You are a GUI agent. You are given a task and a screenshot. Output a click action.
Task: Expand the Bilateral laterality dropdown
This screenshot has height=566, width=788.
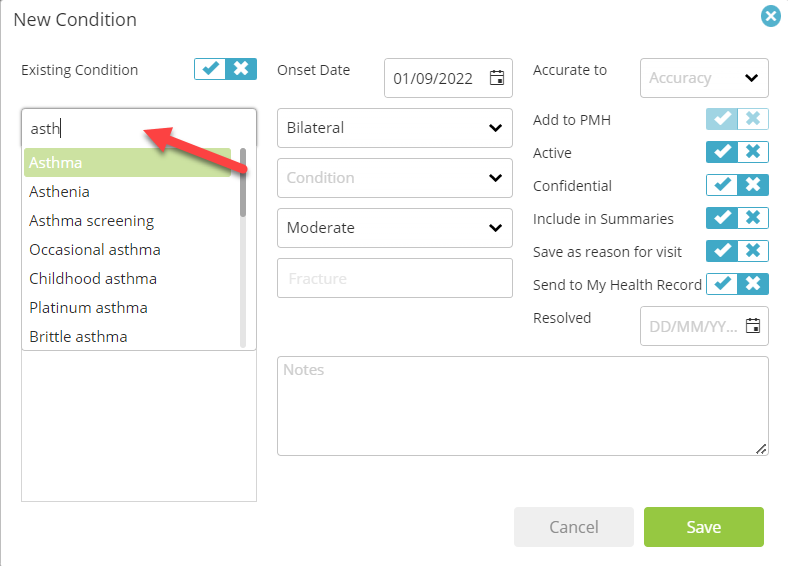(395, 128)
